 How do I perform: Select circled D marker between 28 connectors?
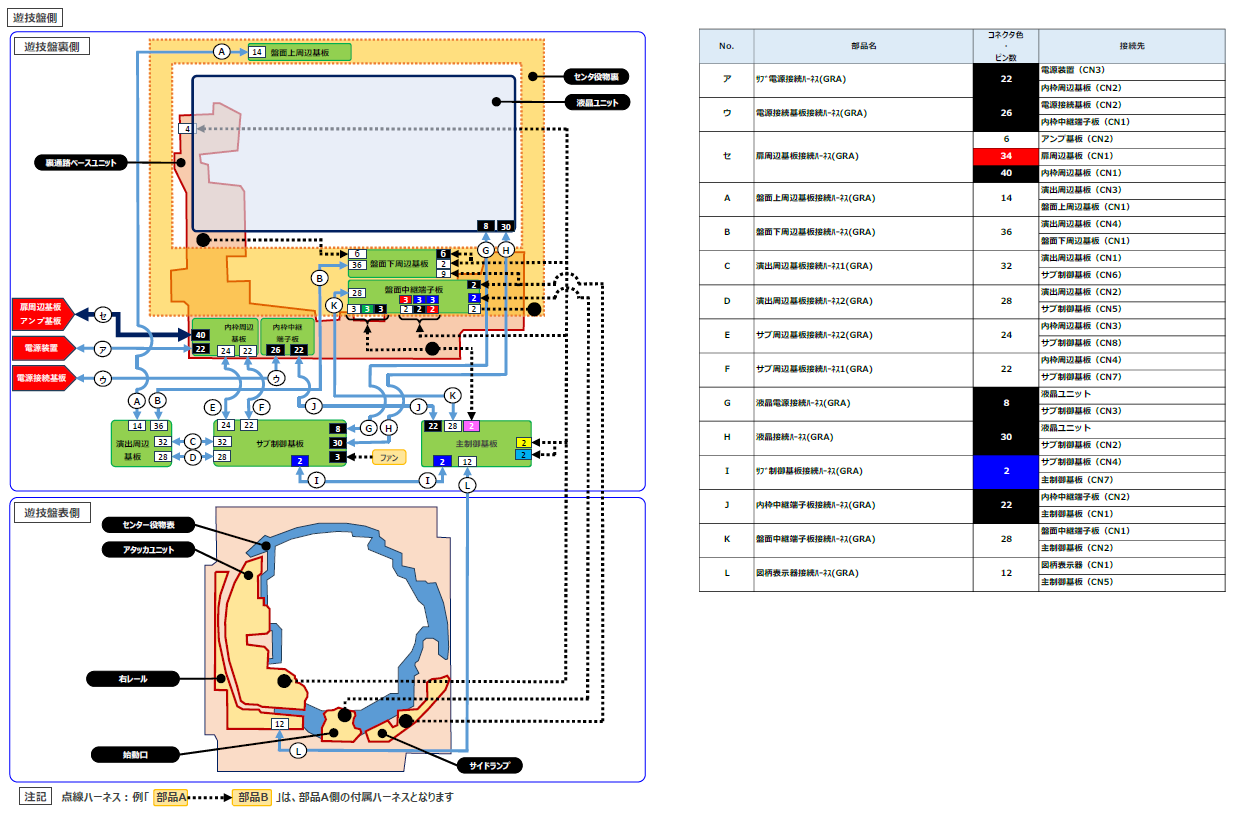193,457
